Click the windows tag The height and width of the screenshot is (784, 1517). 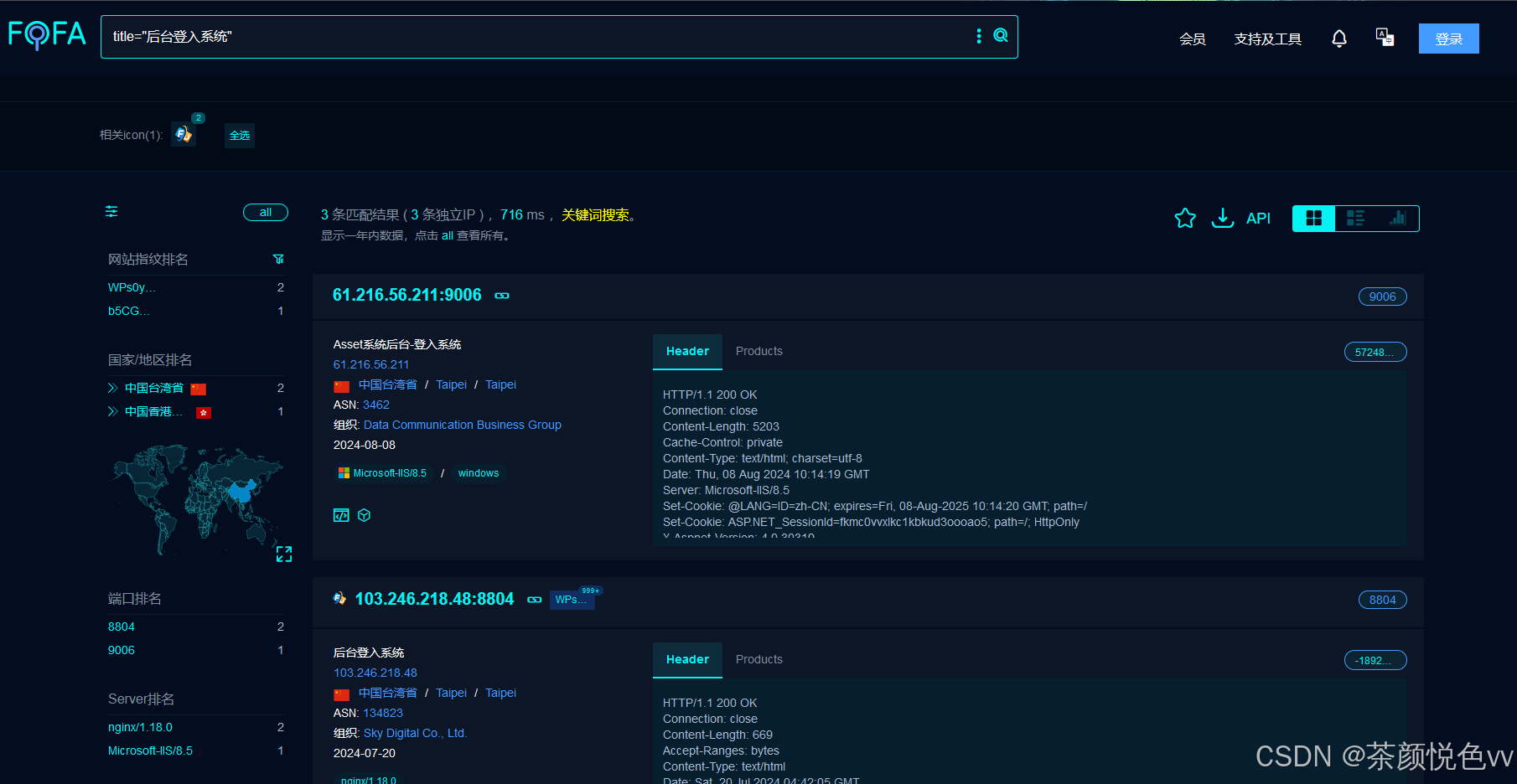[x=479, y=473]
